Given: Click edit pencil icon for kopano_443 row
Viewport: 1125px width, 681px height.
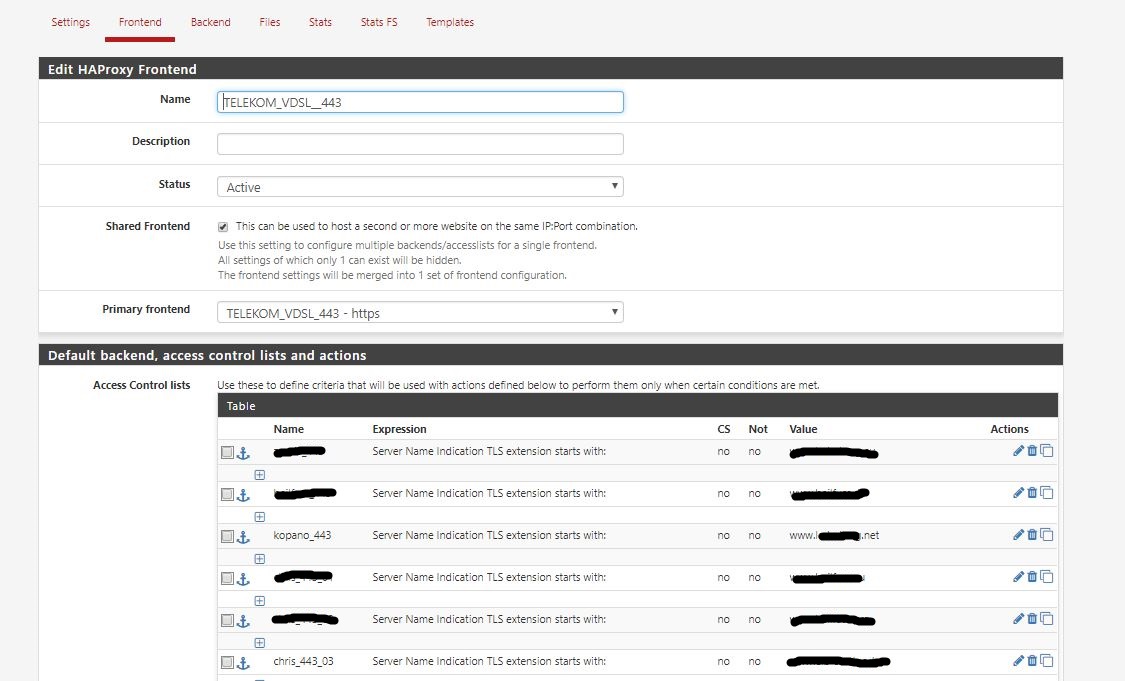Looking at the screenshot, I should pyautogui.click(x=1018, y=535).
